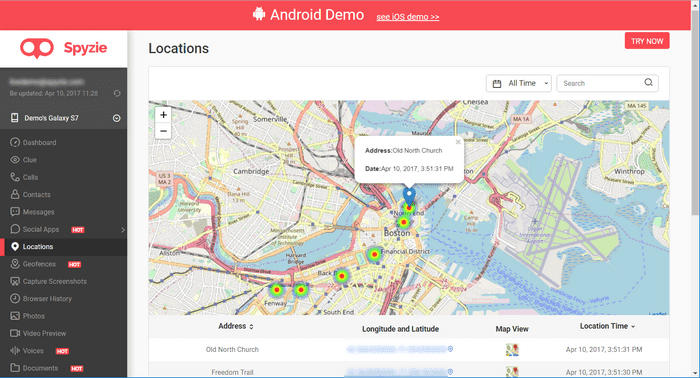
Task: Close the Old North Church map popup
Action: 458,142
